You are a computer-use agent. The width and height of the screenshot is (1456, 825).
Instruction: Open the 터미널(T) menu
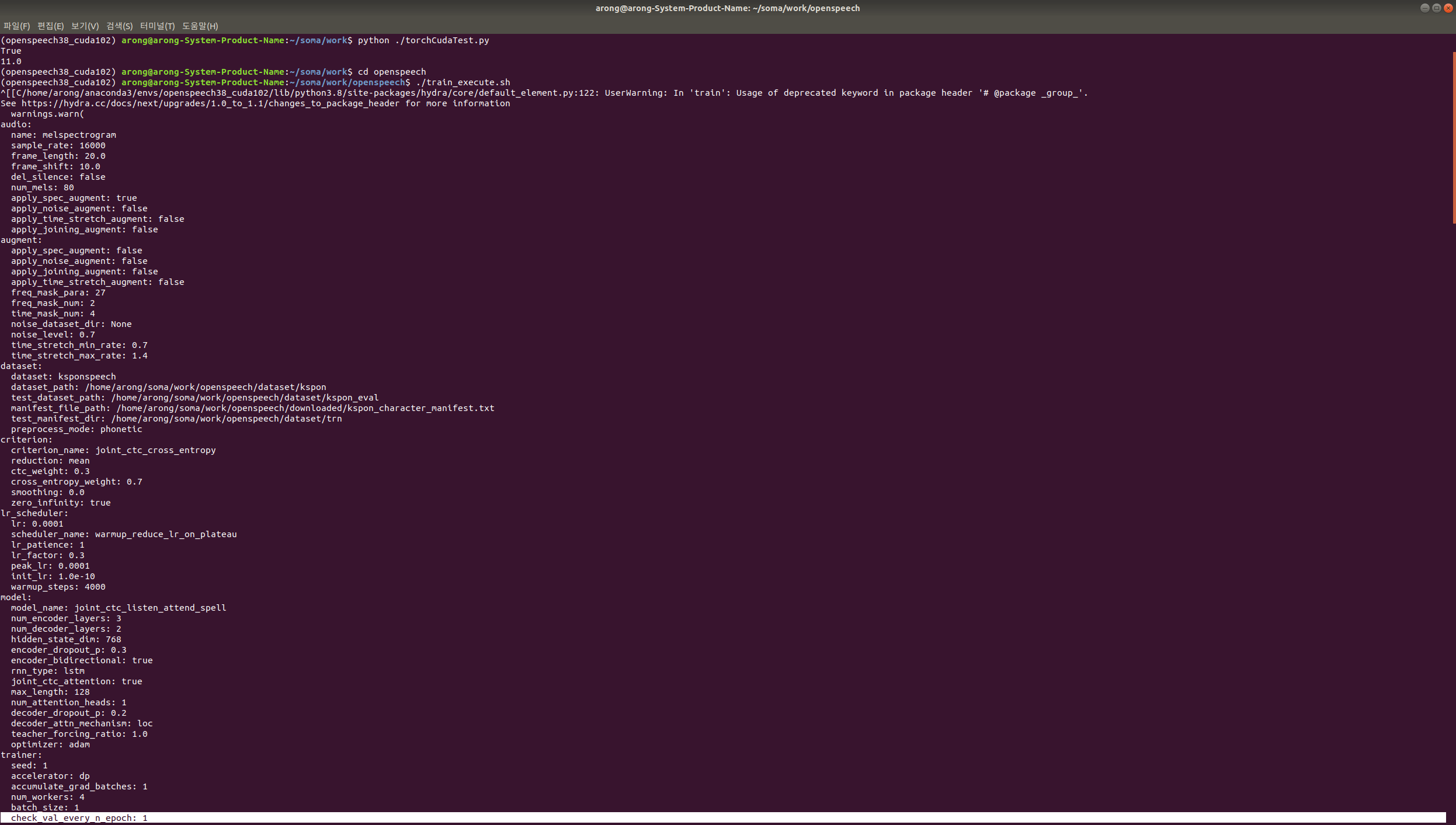pos(157,26)
